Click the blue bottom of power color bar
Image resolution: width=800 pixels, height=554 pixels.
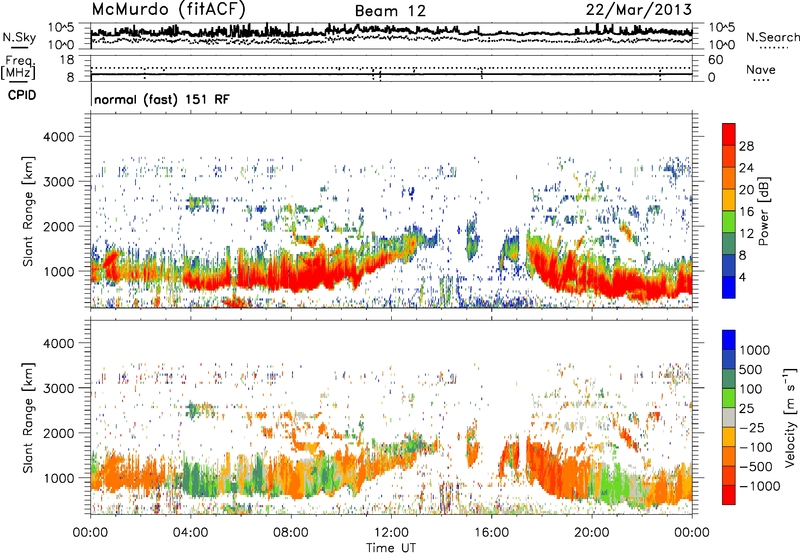[x=728, y=289]
